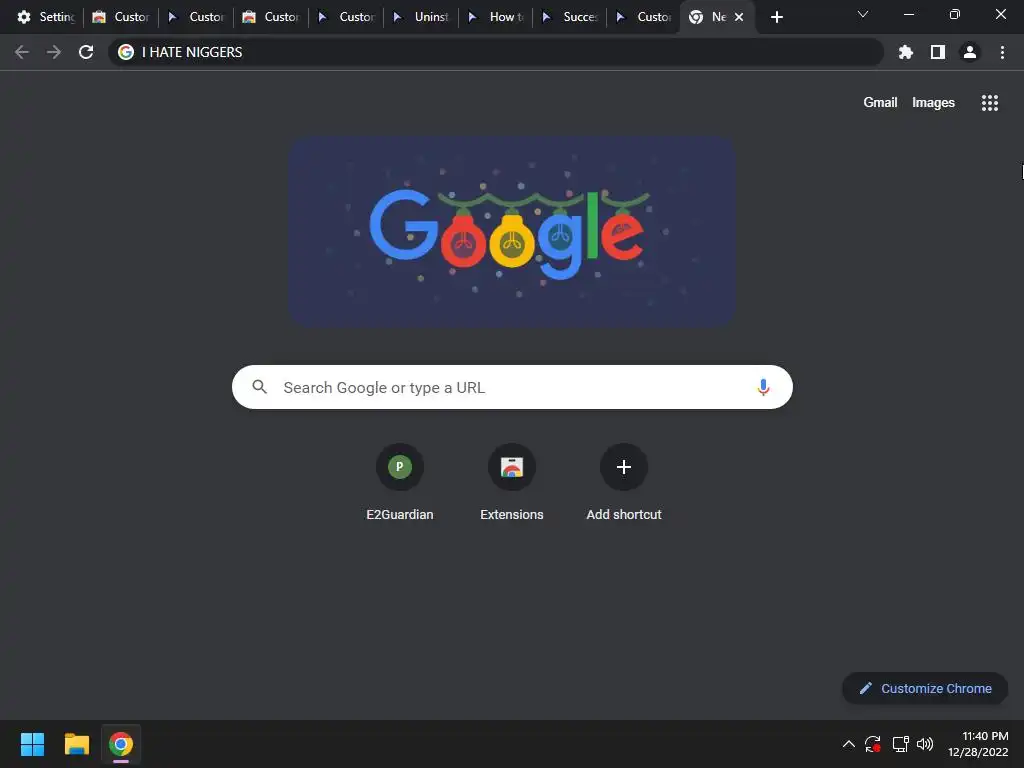1024x768 pixels.
Task: Open network status in the system tray
Action: point(901,744)
